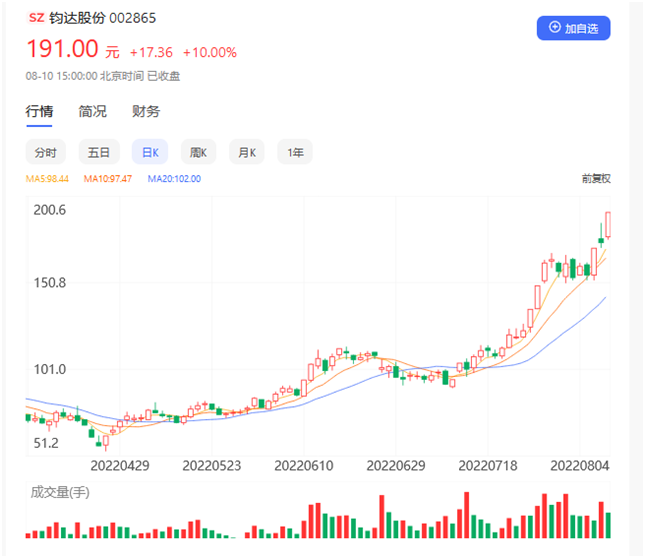Switch to the 财务 tab
Viewport: 645px width, 558px height.
click(x=146, y=111)
